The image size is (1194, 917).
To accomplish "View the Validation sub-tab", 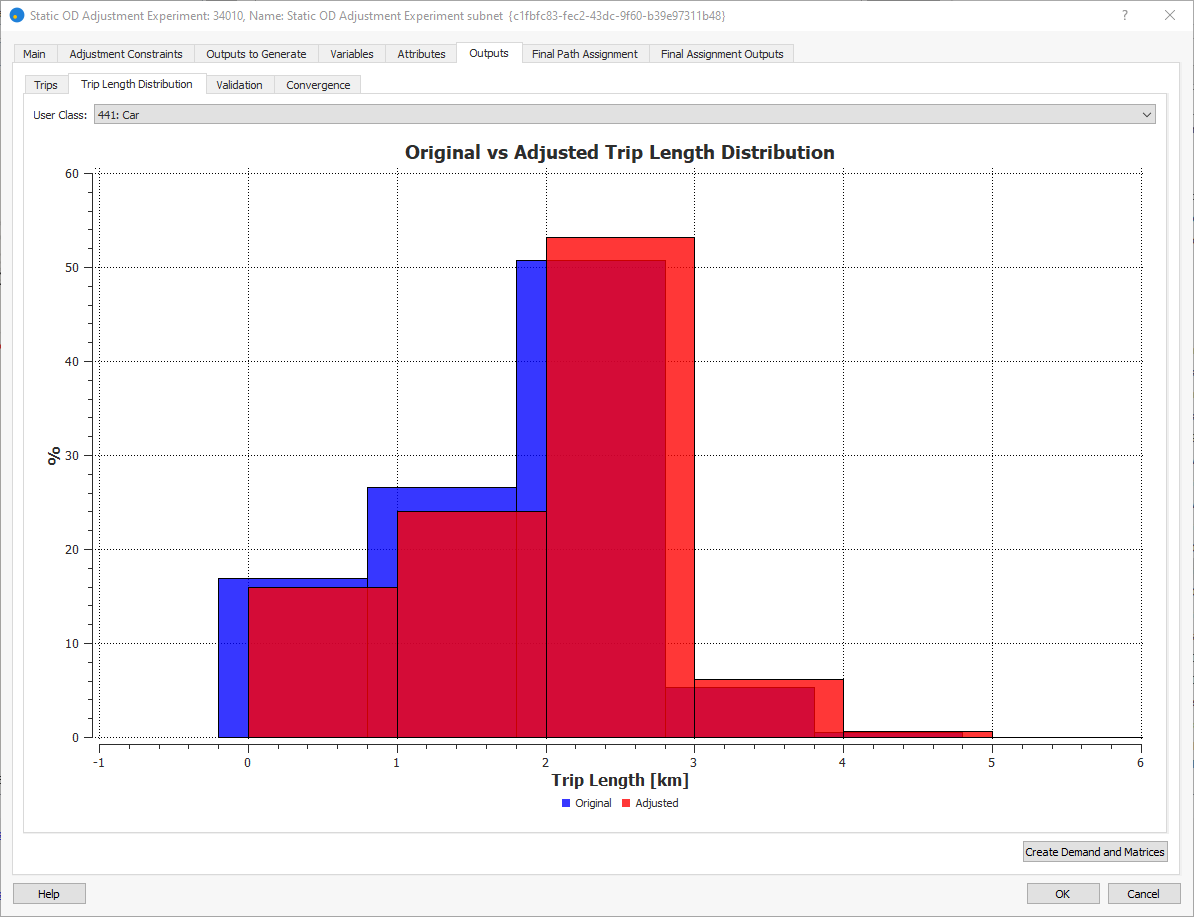I will [x=239, y=85].
